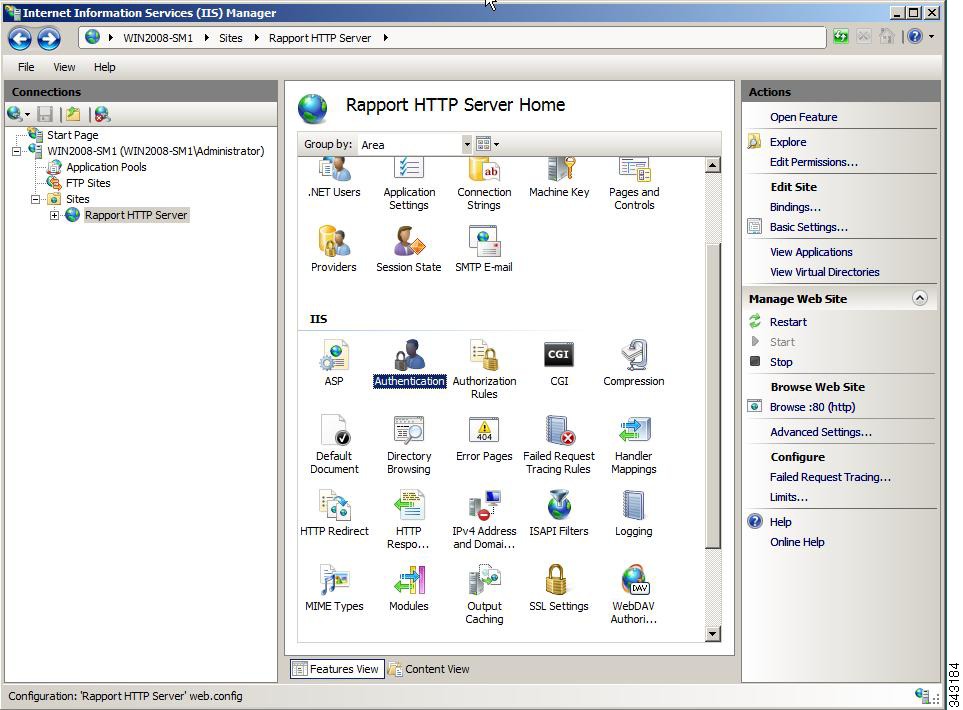Open the Help menu

[104, 67]
